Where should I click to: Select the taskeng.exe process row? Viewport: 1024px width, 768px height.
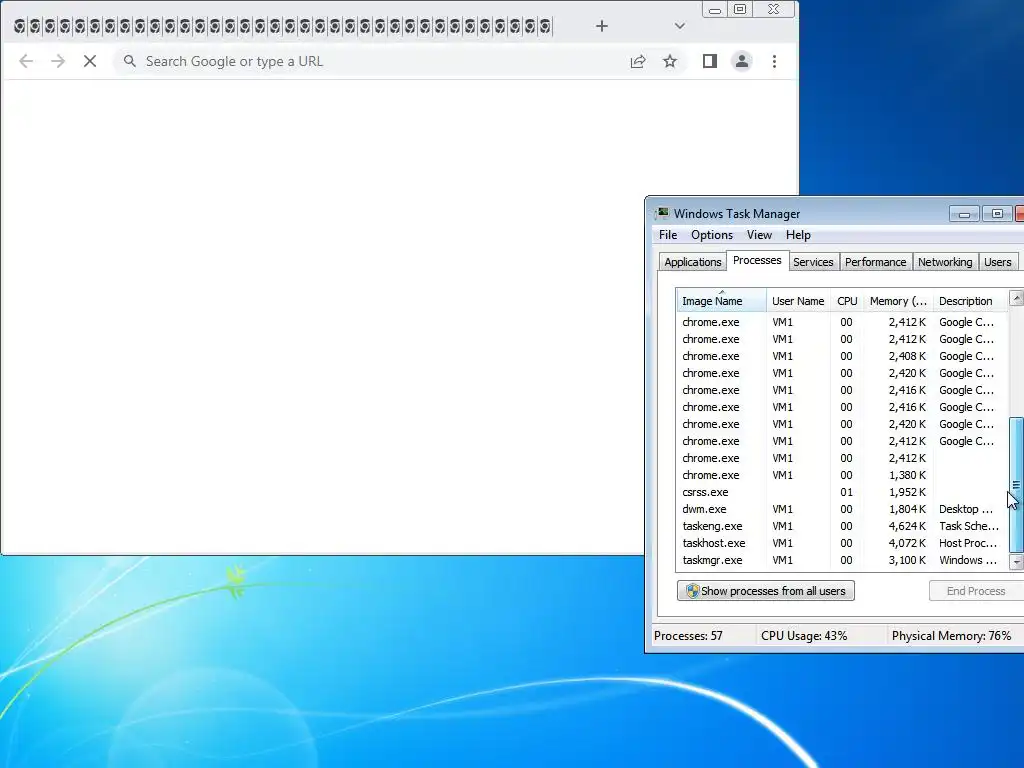click(842, 526)
